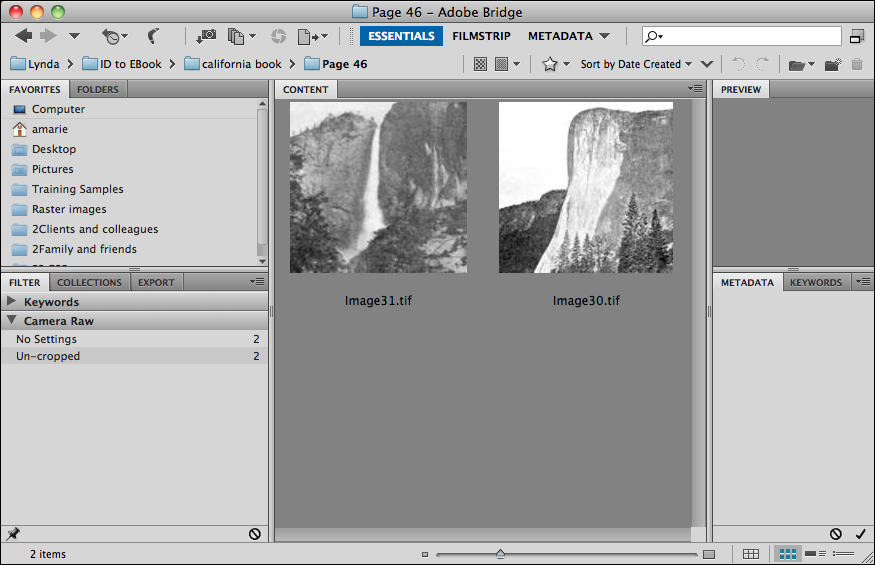875x565 pixels.
Task: Toggle the Un-cropped filter
Action: tap(134, 356)
